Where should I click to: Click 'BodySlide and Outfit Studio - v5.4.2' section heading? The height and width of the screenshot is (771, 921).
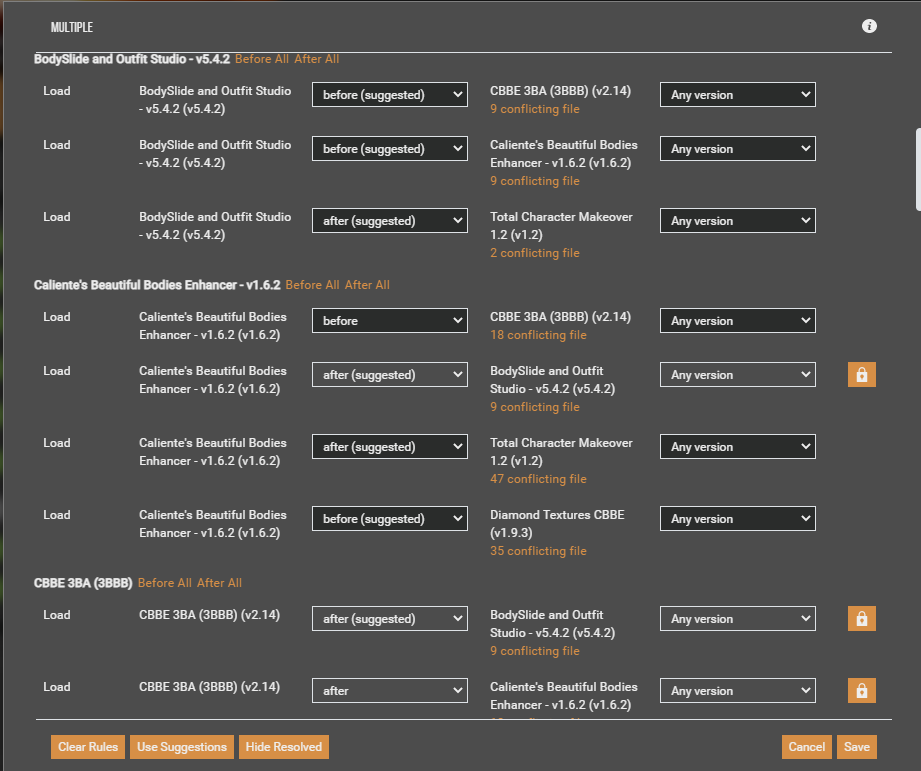(132, 59)
